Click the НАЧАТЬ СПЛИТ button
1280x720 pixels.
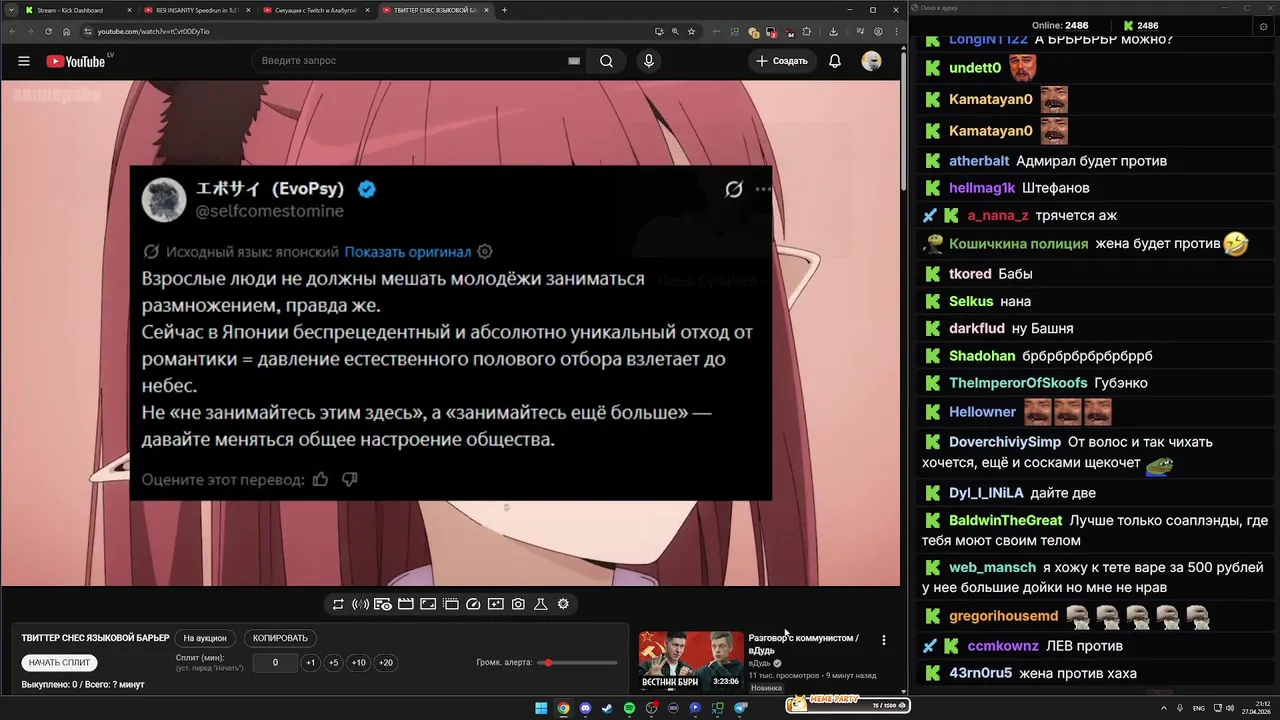pyautogui.click(x=59, y=662)
